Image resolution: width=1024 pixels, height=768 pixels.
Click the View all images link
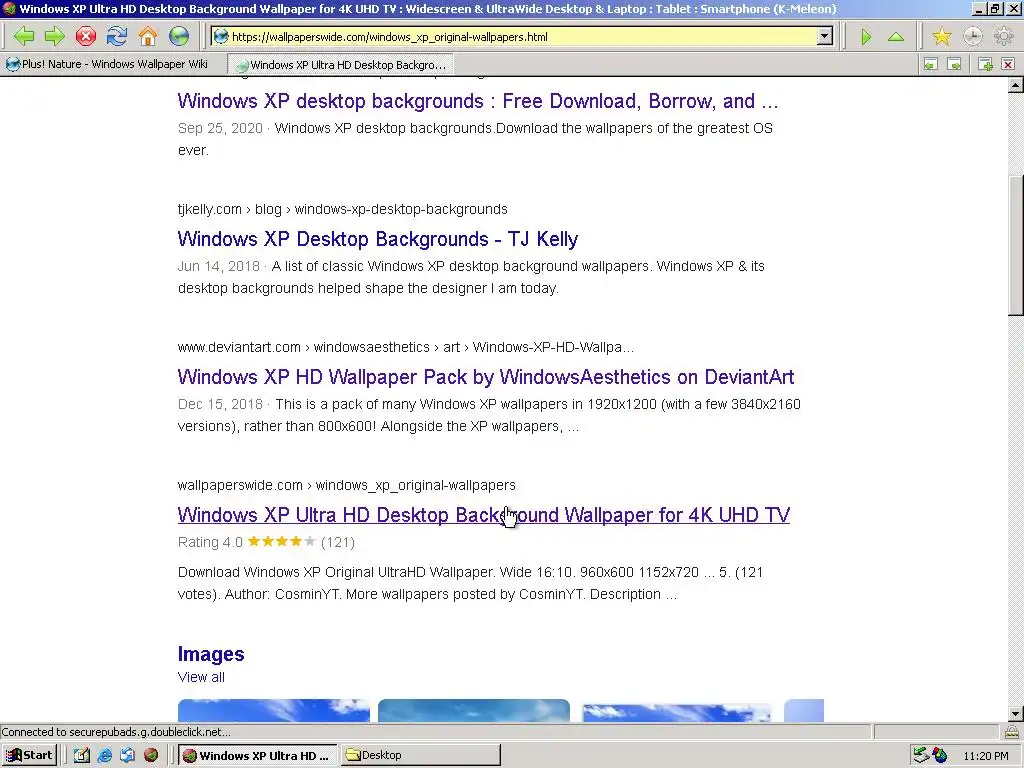pos(201,677)
